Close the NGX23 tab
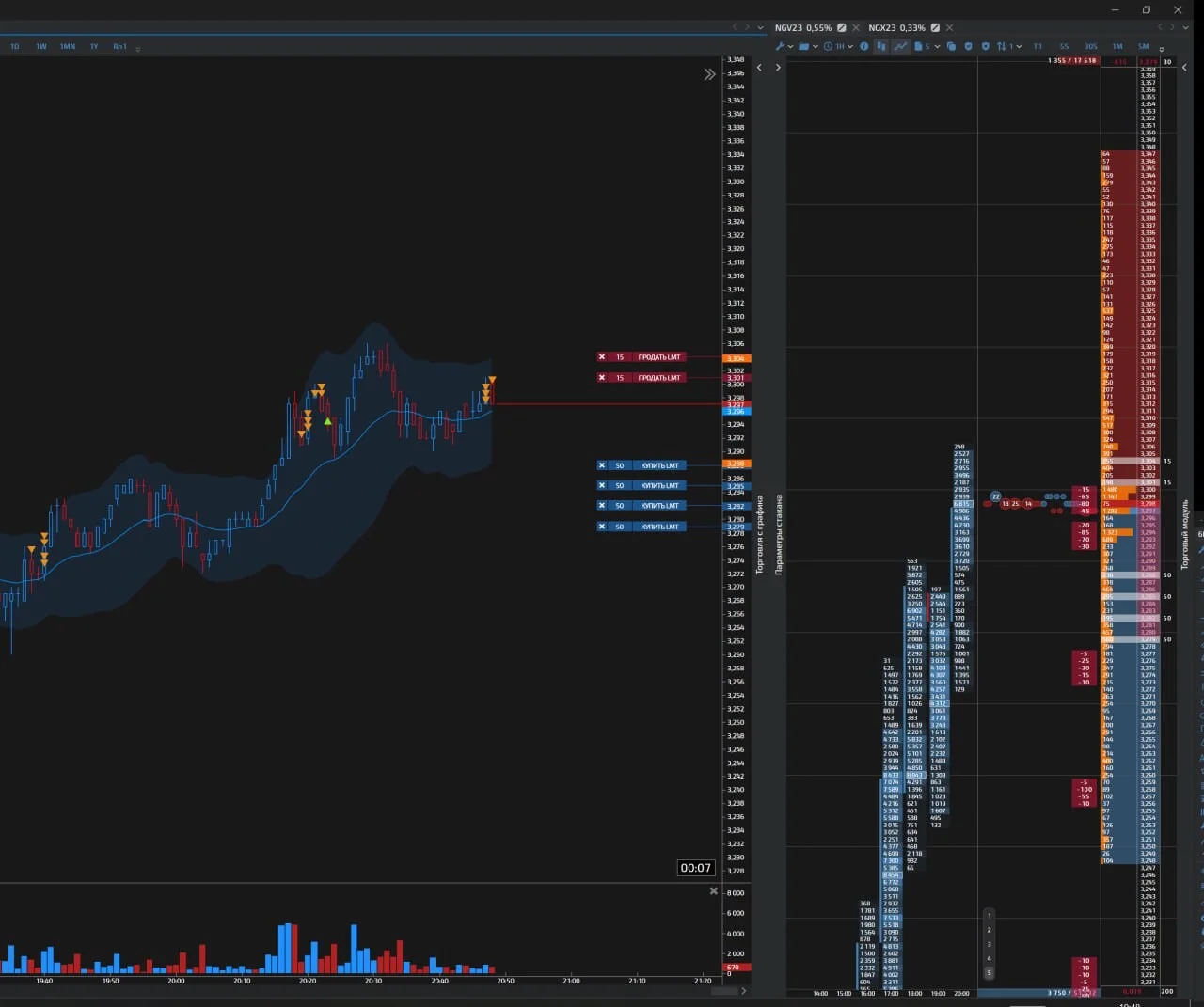 949,28
